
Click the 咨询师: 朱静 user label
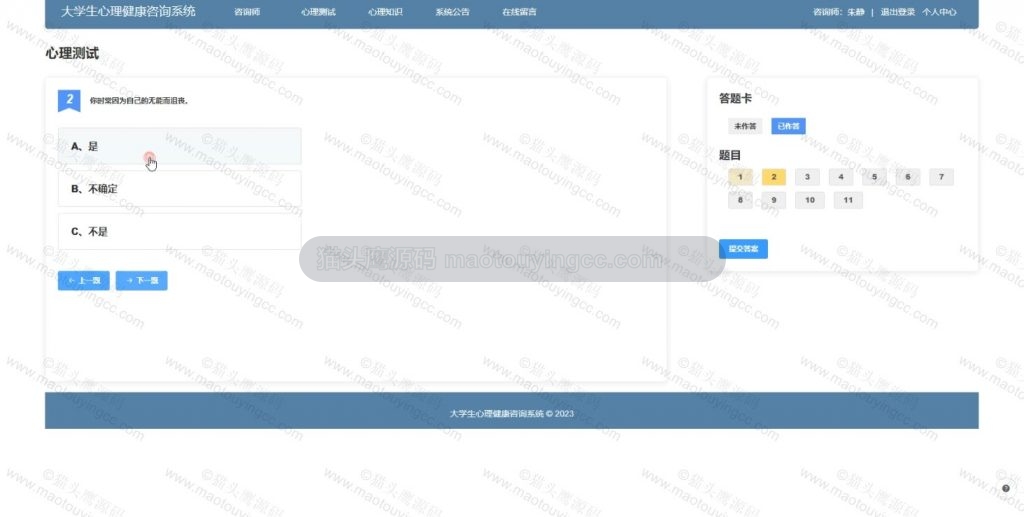(839, 12)
